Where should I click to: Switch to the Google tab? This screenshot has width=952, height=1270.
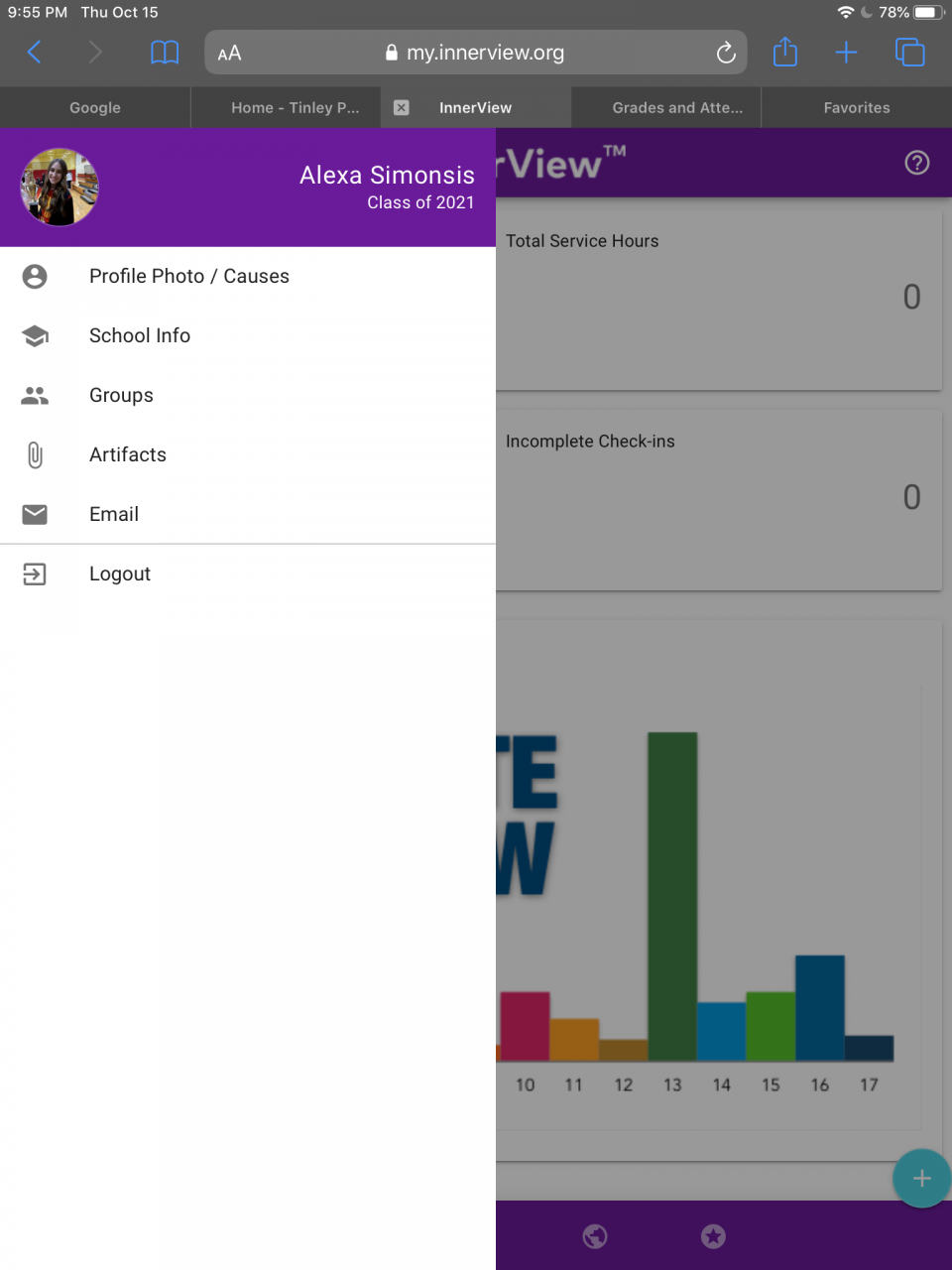coord(95,107)
